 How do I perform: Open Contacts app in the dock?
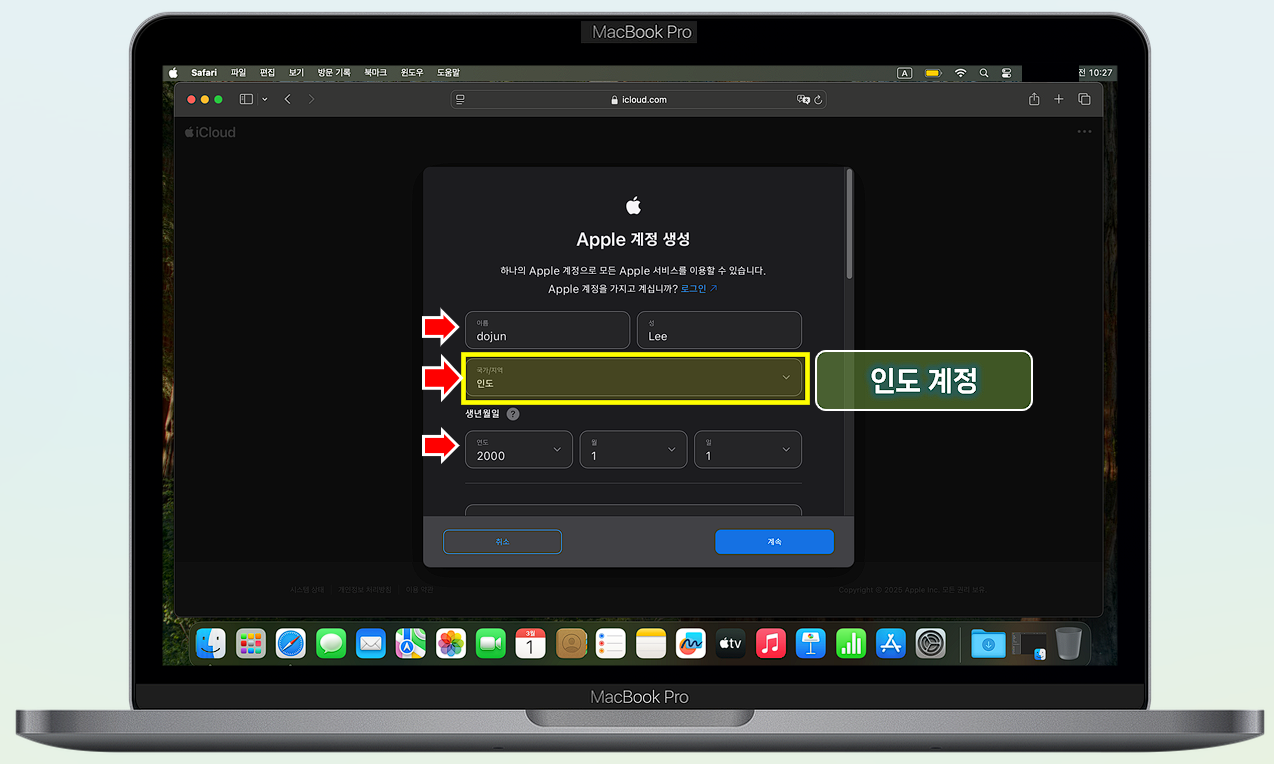[570, 643]
